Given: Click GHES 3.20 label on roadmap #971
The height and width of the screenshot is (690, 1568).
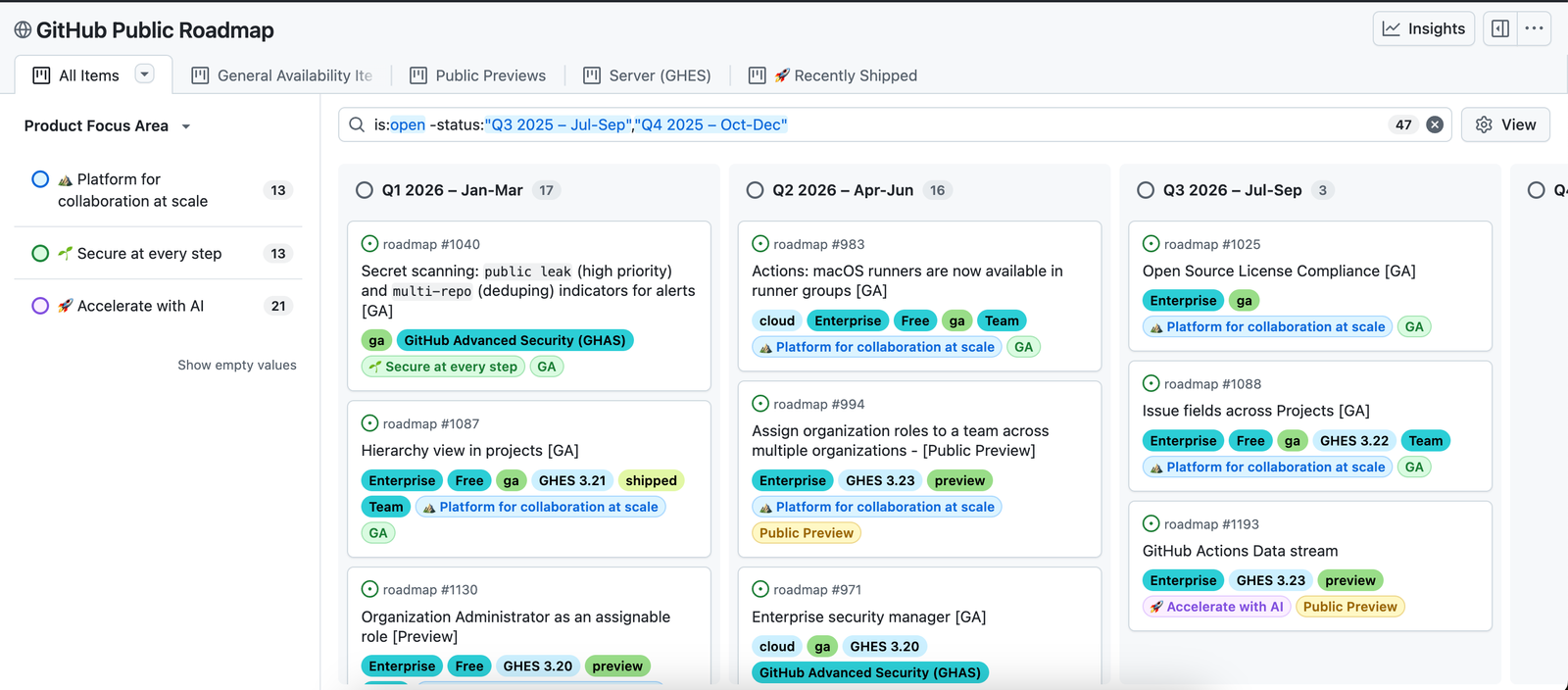Looking at the screenshot, I should (885, 646).
